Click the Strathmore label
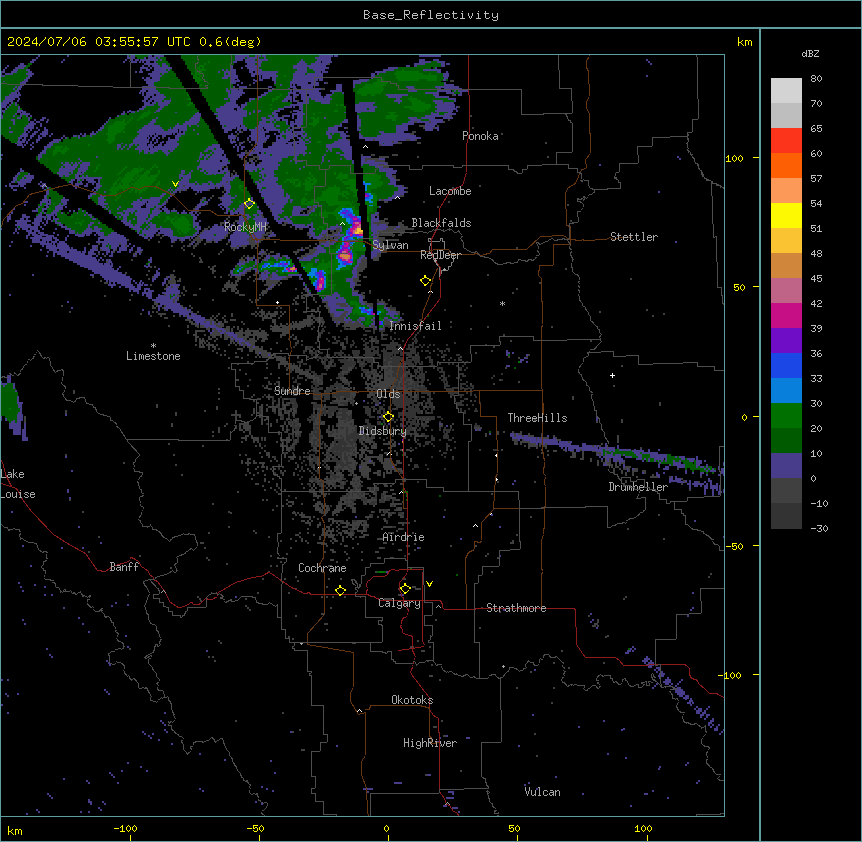Screen dimensions: 862x842 [516, 608]
